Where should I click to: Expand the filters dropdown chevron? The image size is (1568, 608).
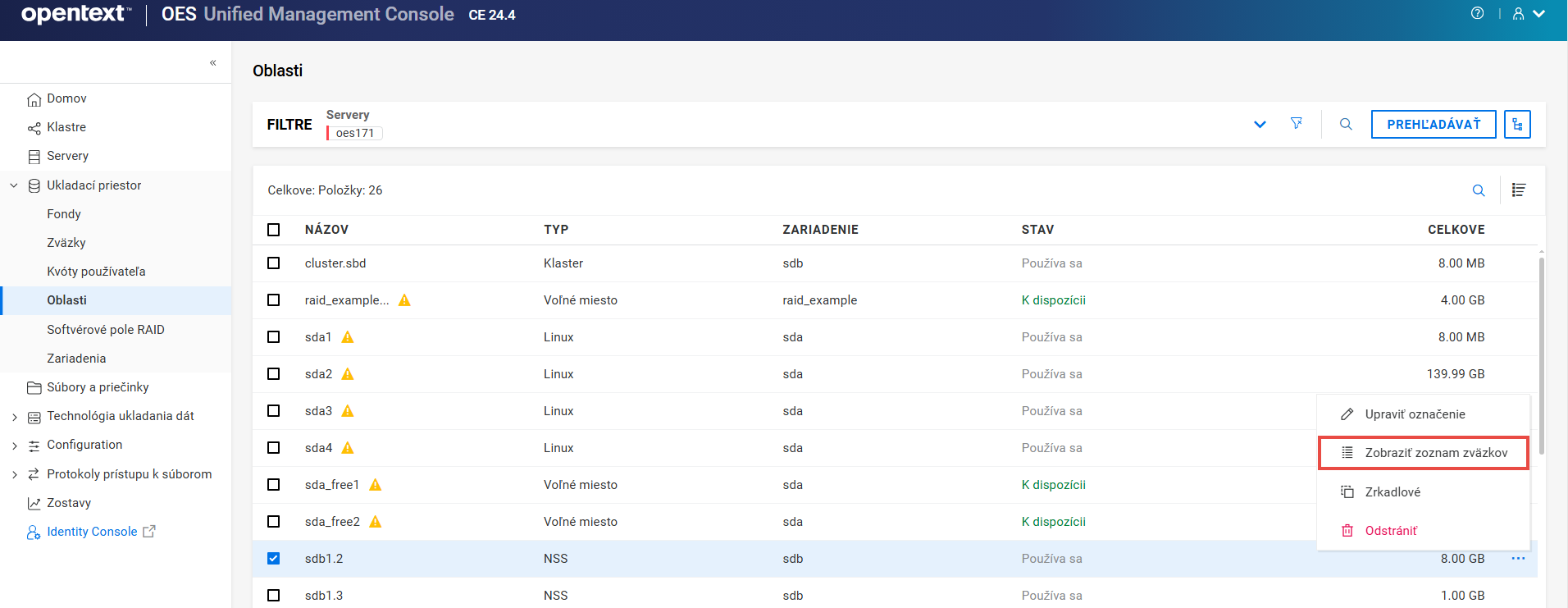point(1260,125)
